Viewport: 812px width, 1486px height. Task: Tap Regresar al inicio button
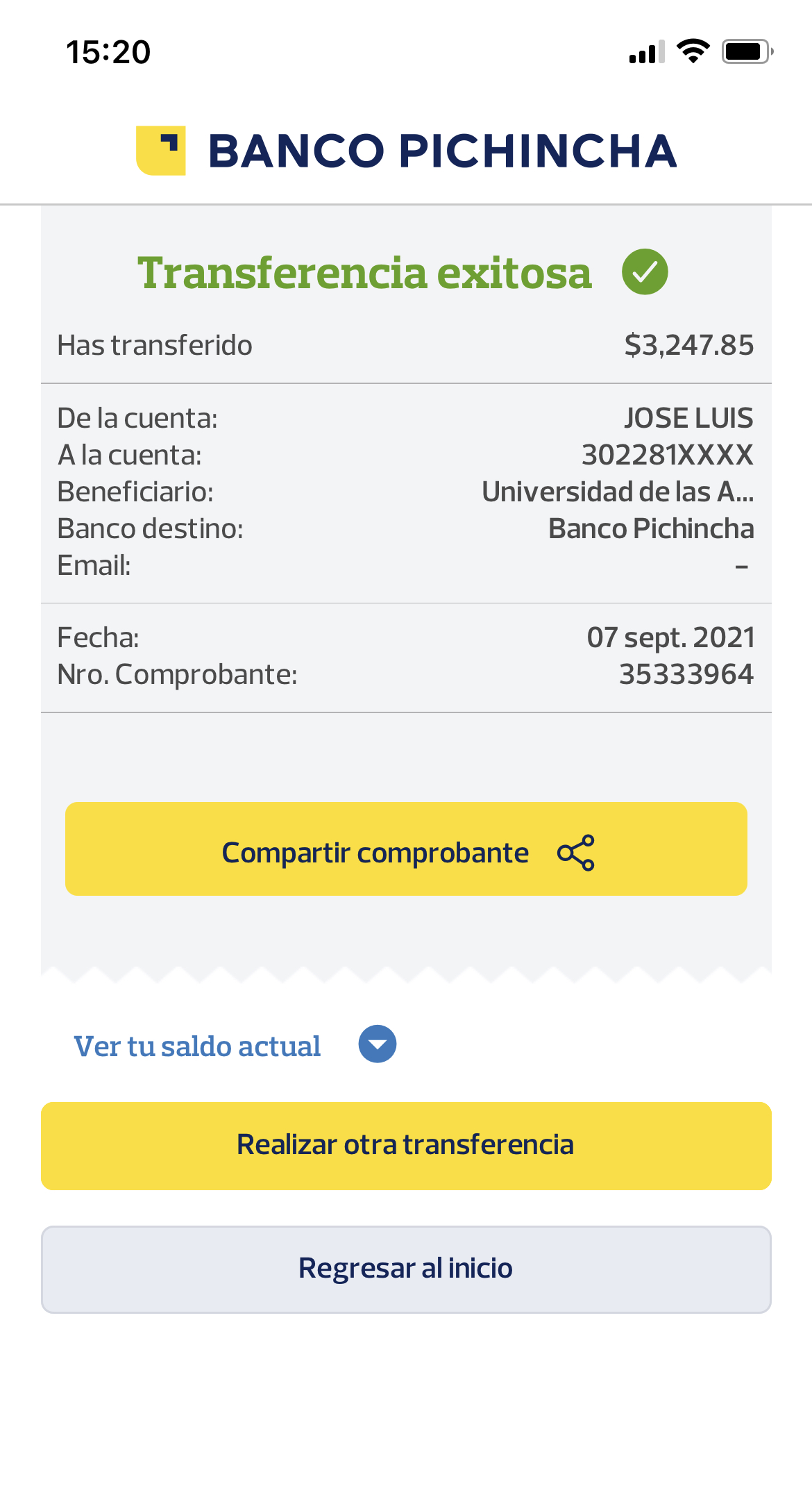tap(406, 1269)
